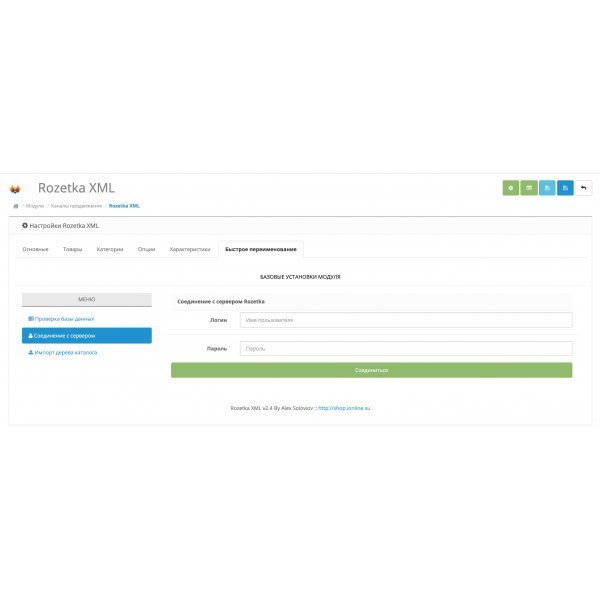Open Импорт дерева каталога menu item
The width and height of the screenshot is (600, 600).
[x=87, y=352]
